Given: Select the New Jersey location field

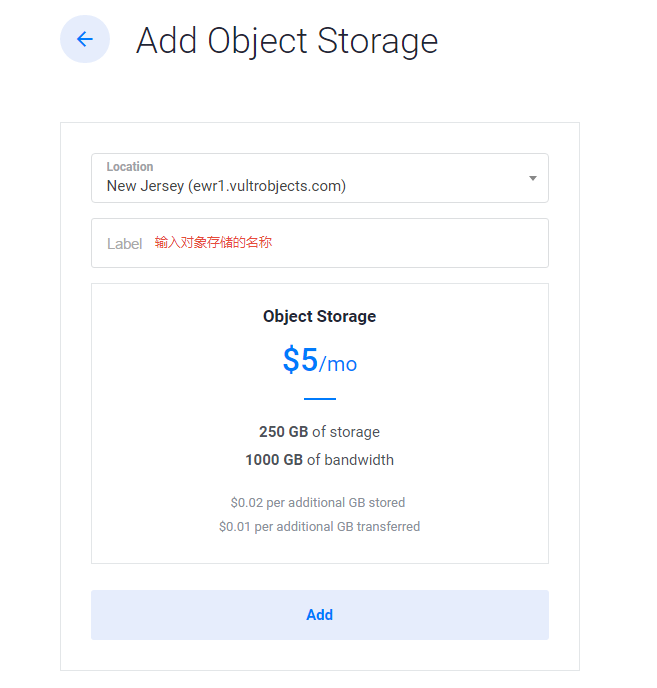Looking at the screenshot, I should 320,178.
